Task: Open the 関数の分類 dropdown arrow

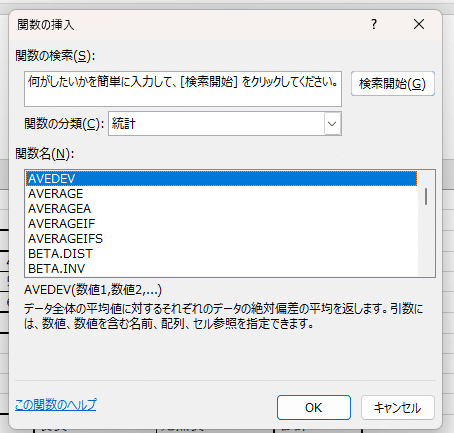Action: click(332, 124)
